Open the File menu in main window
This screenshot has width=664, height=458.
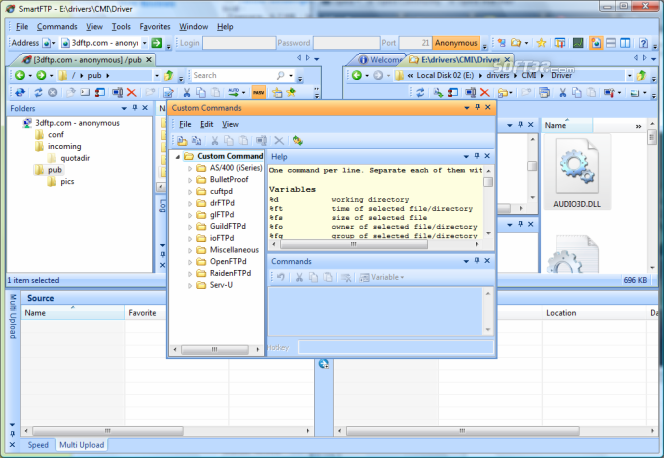click(22, 27)
